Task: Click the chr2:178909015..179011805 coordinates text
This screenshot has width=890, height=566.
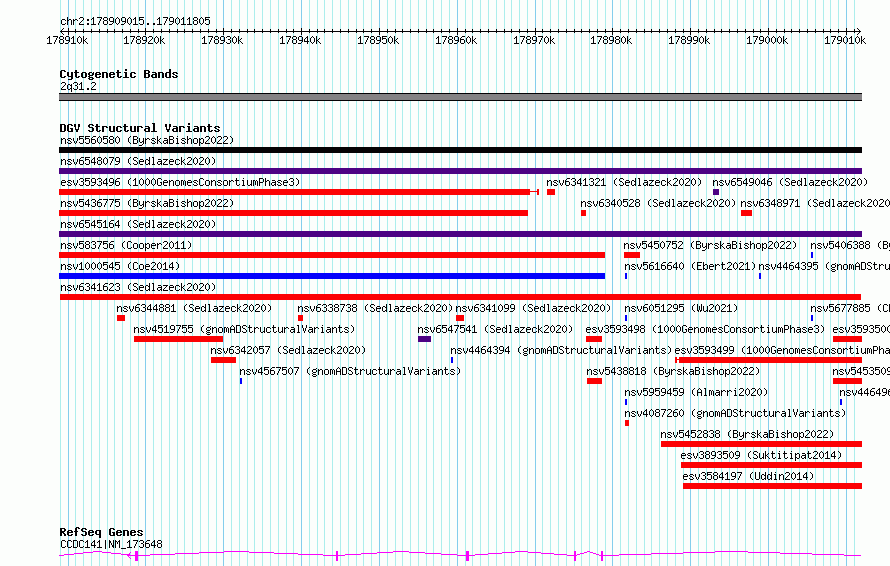Action: click(135, 22)
